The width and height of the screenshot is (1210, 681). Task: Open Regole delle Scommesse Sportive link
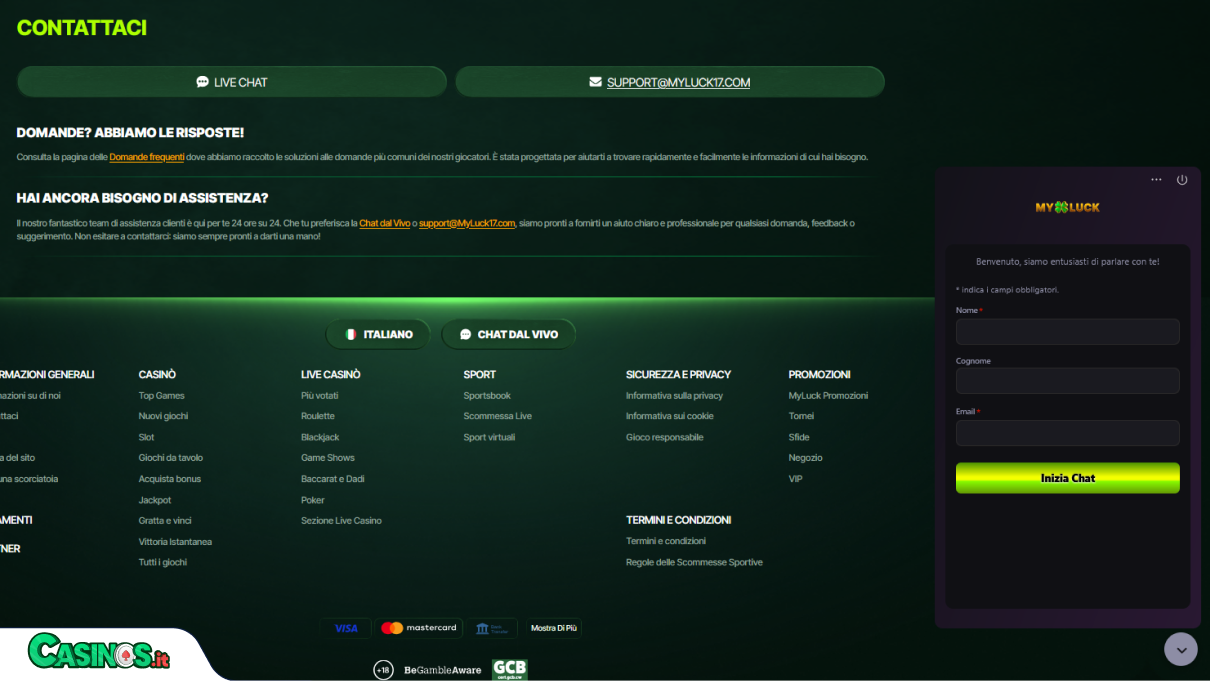694,562
